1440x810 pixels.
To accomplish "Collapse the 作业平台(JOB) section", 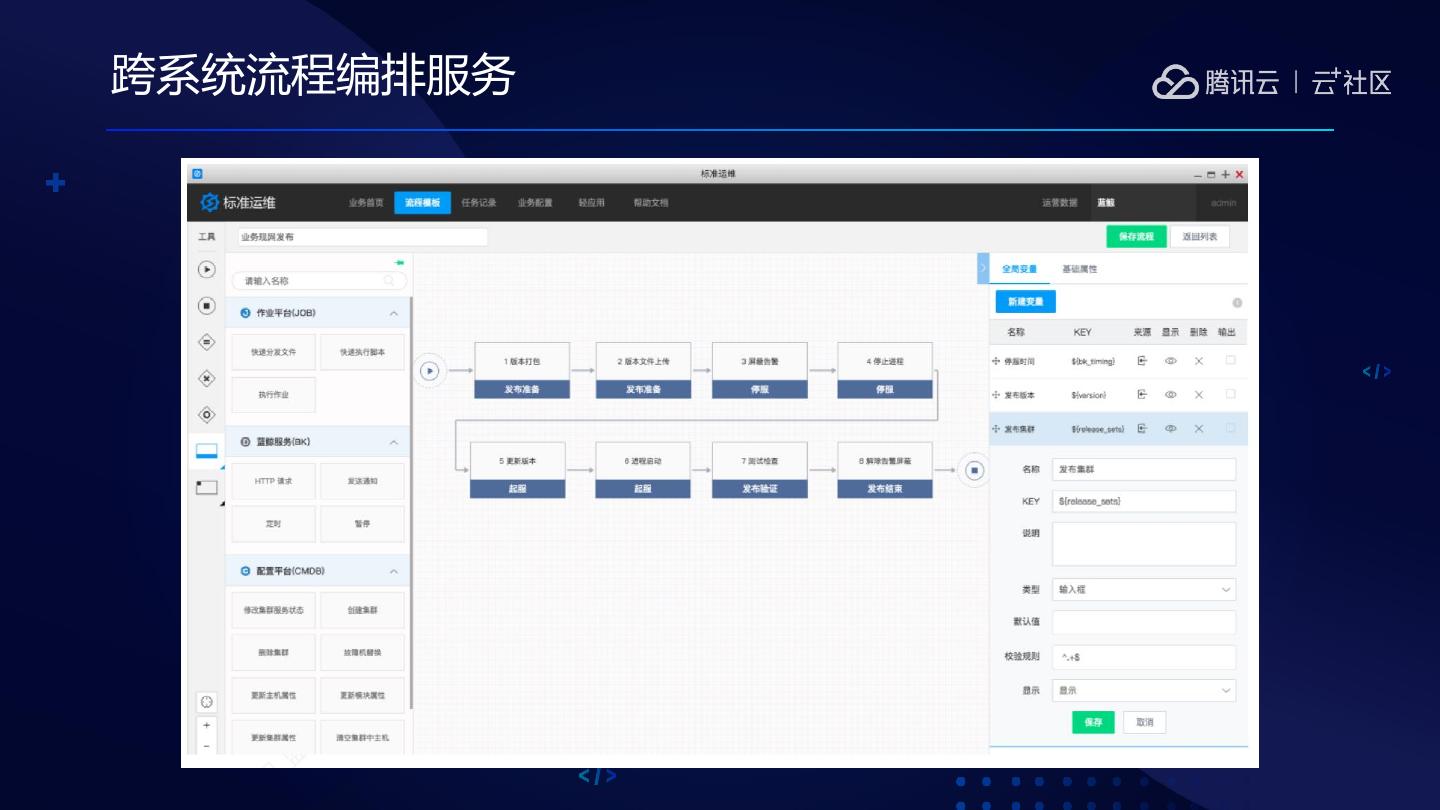I will (393, 313).
